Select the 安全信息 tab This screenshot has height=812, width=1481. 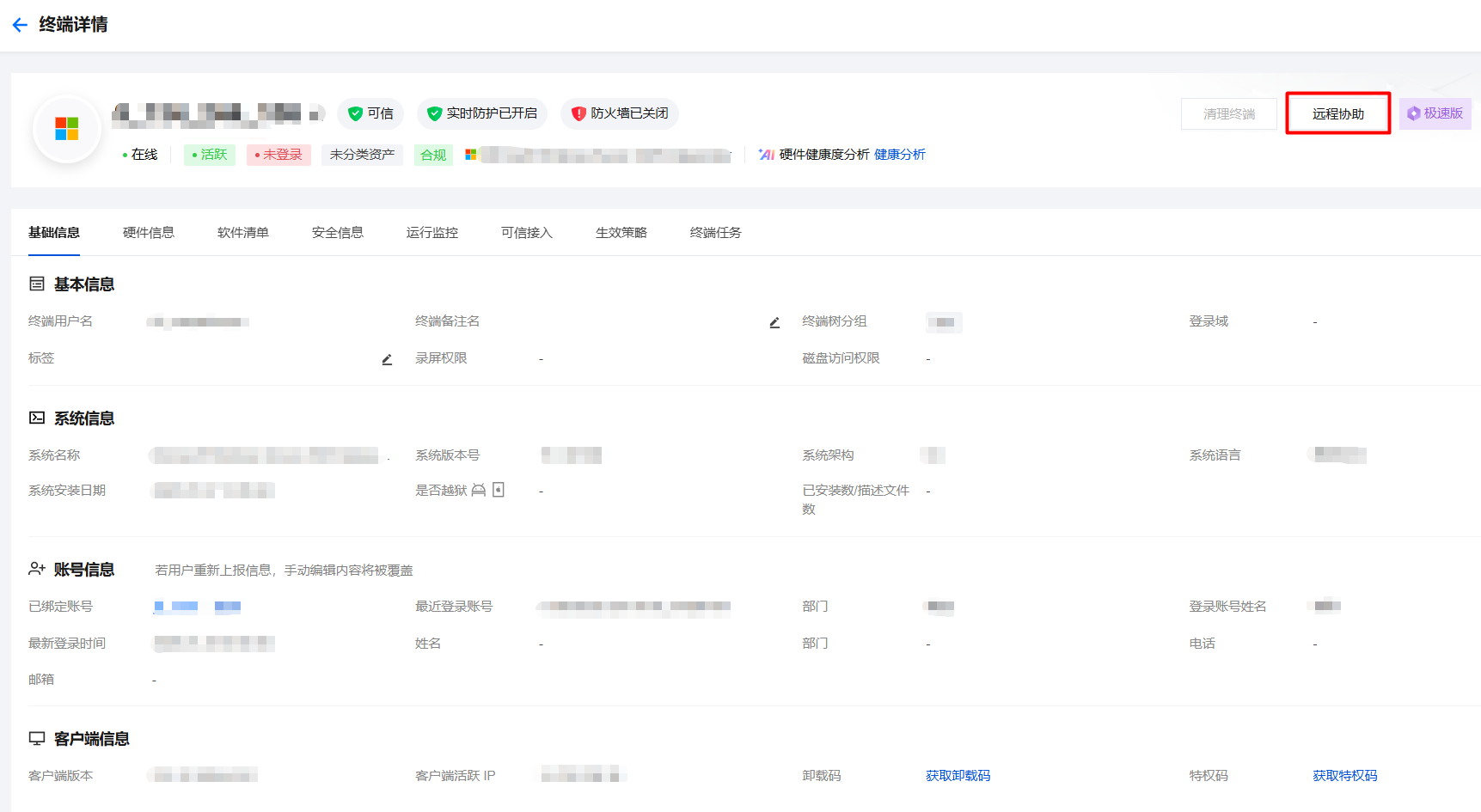(338, 233)
